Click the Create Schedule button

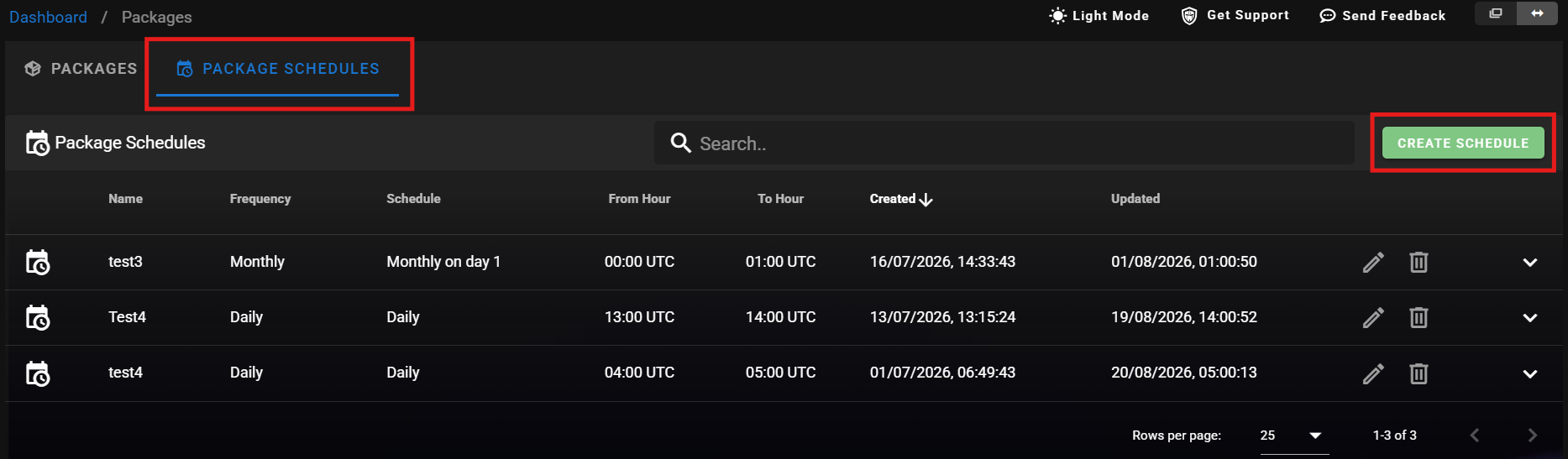pyautogui.click(x=1463, y=143)
